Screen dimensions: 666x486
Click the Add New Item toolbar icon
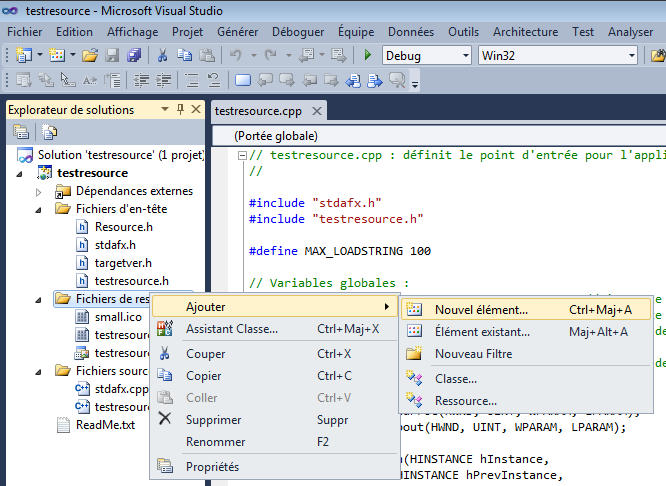pyautogui.click(x=57, y=55)
